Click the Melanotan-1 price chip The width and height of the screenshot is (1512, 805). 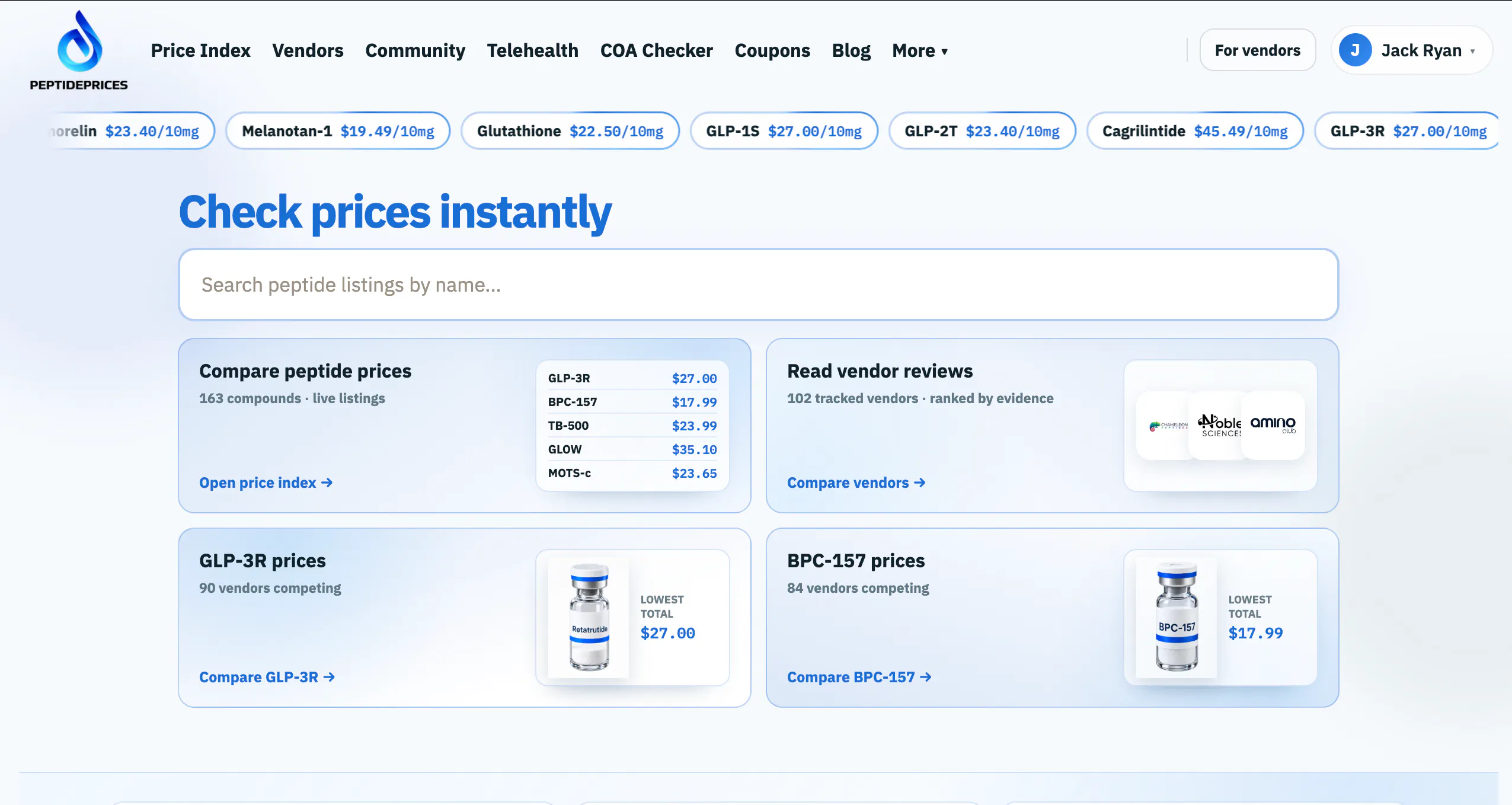[338, 131]
